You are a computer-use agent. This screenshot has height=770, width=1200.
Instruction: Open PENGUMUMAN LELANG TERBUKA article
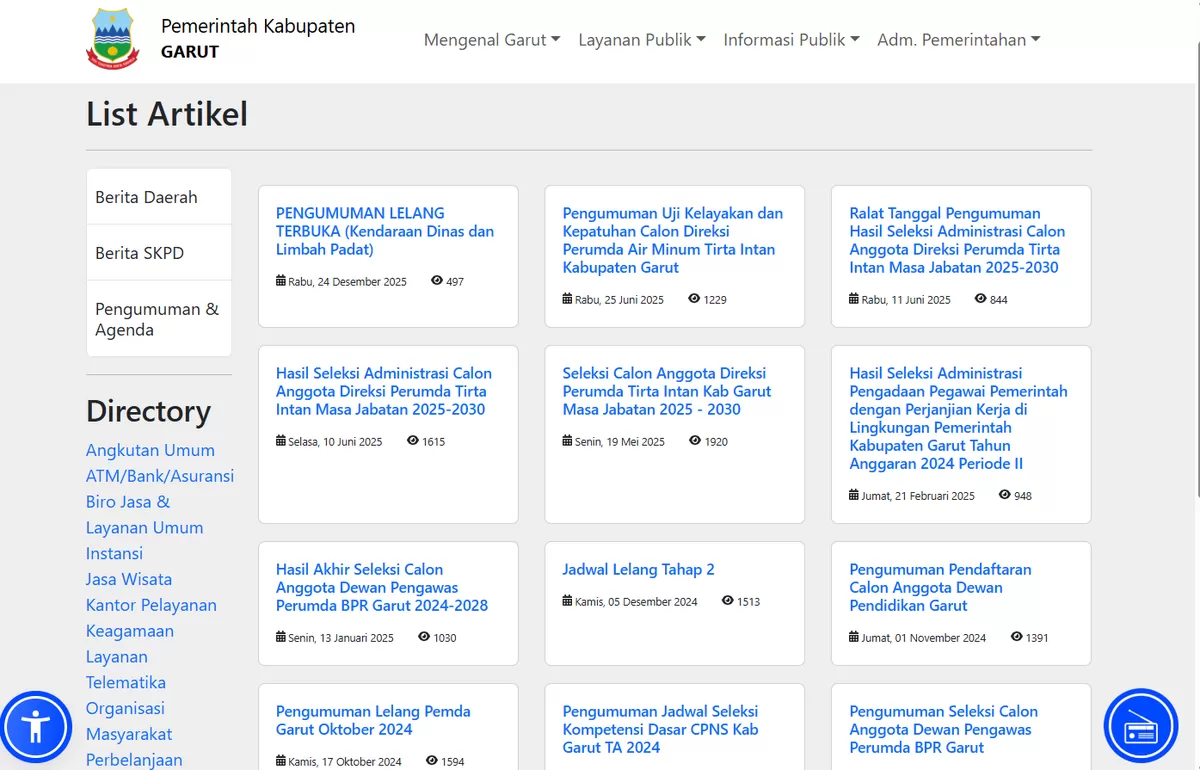click(385, 231)
